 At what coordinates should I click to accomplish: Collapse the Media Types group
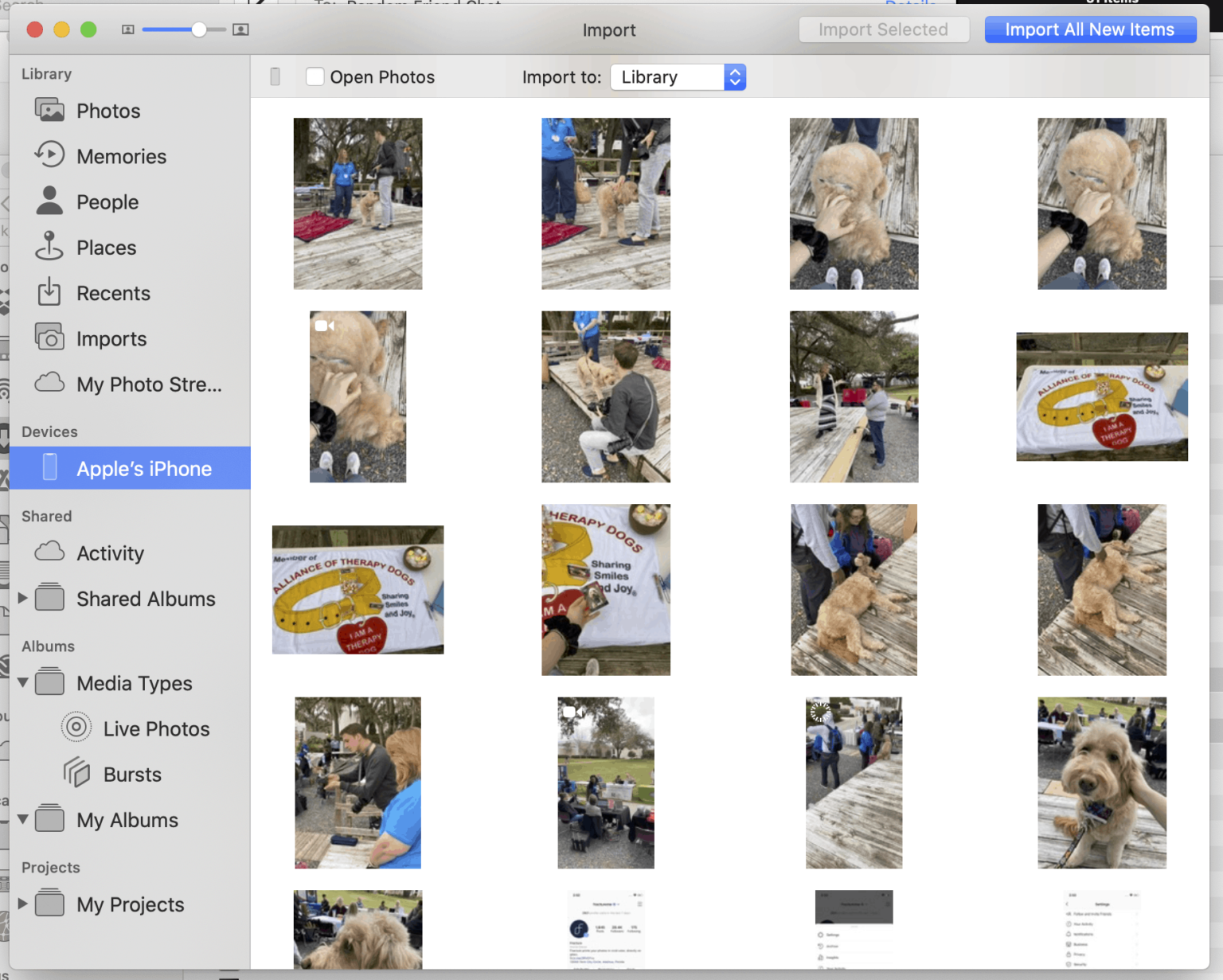point(24,682)
